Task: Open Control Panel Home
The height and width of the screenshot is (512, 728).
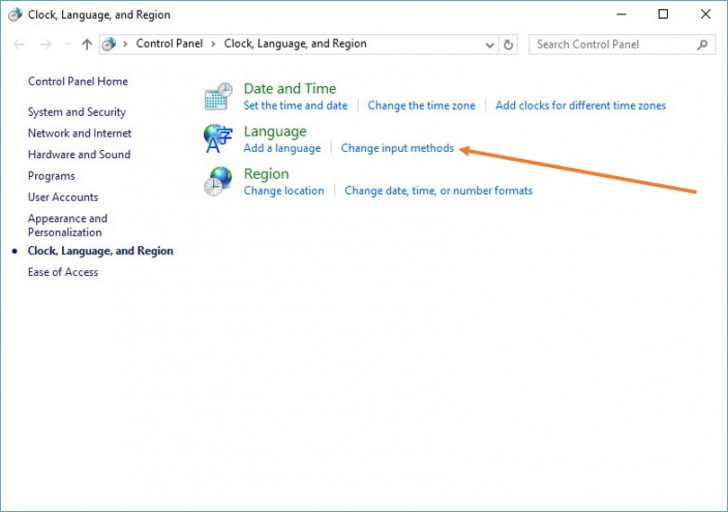Action: [78, 81]
